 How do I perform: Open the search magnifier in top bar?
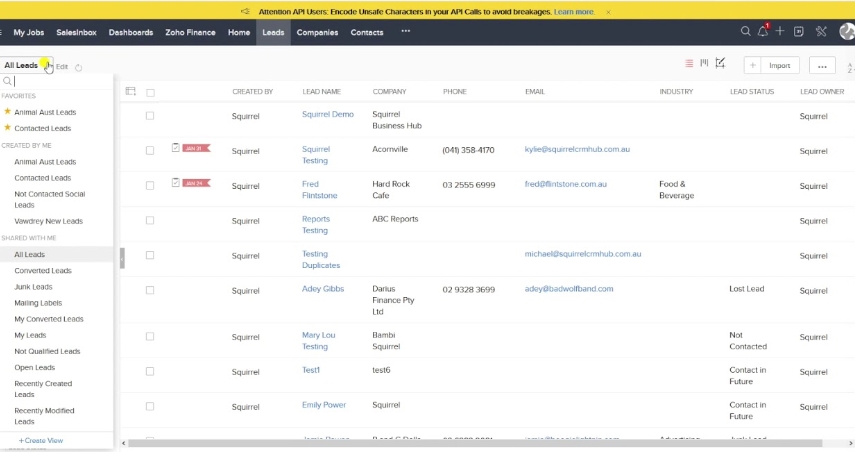(745, 32)
